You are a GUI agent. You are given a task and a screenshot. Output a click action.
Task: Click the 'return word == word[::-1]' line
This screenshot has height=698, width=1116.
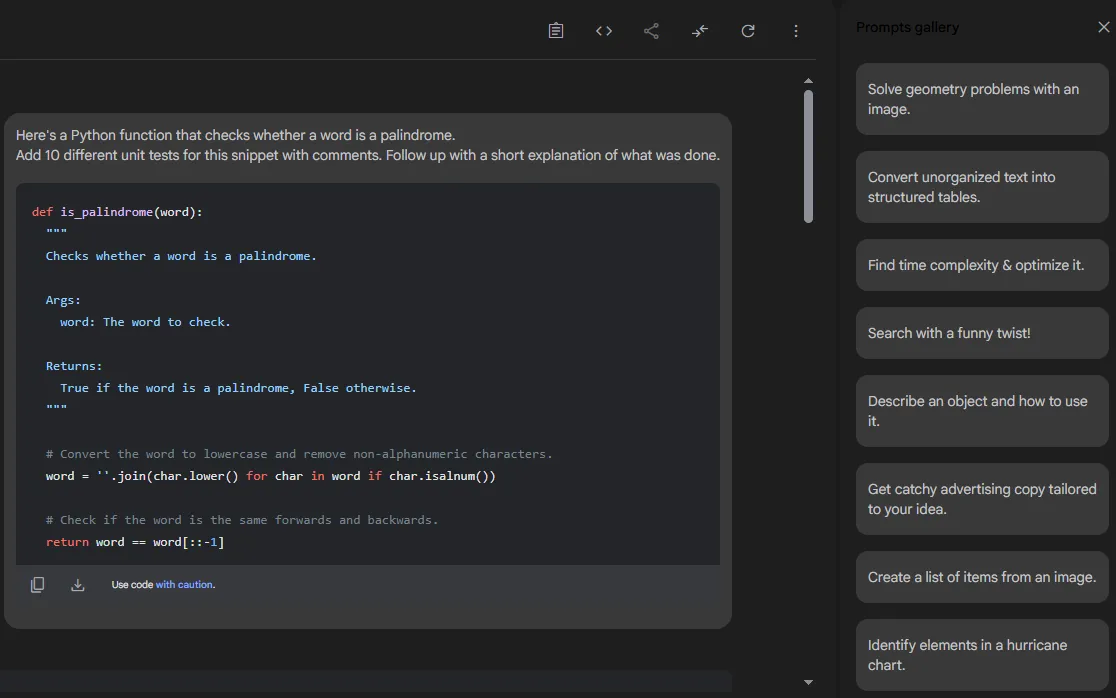(135, 542)
